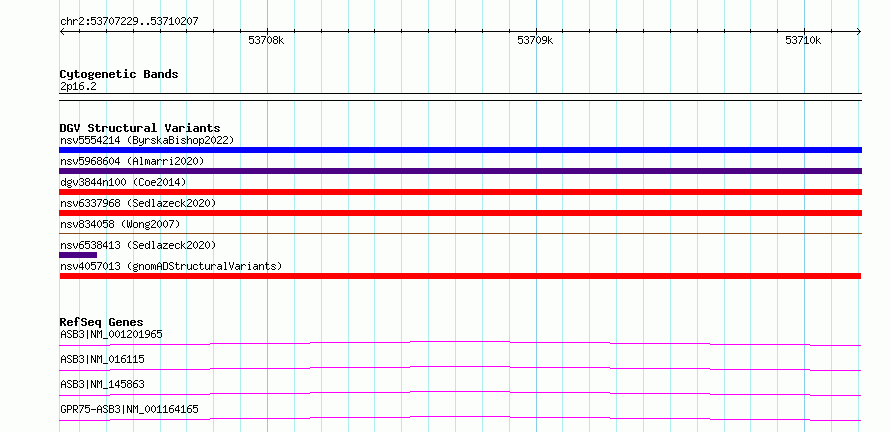Click the 53709k ruler tick label

coord(535,41)
